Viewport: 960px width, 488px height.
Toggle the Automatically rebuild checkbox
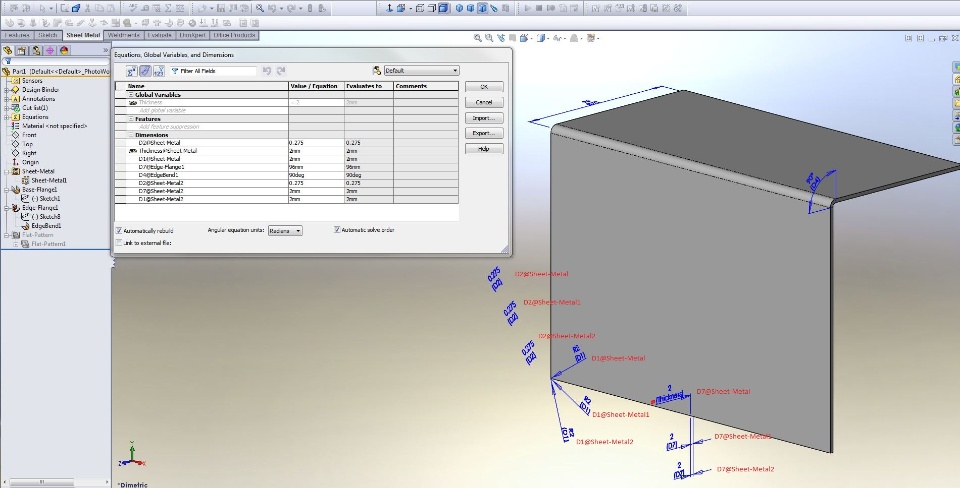tap(119, 231)
